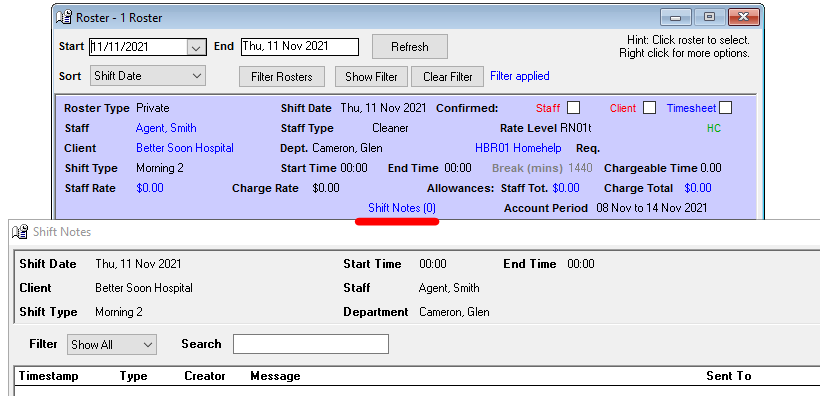Viewport: 820px width, 396px height.
Task: Tick the Timesheet confirmed checkbox
Action: click(725, 108)
